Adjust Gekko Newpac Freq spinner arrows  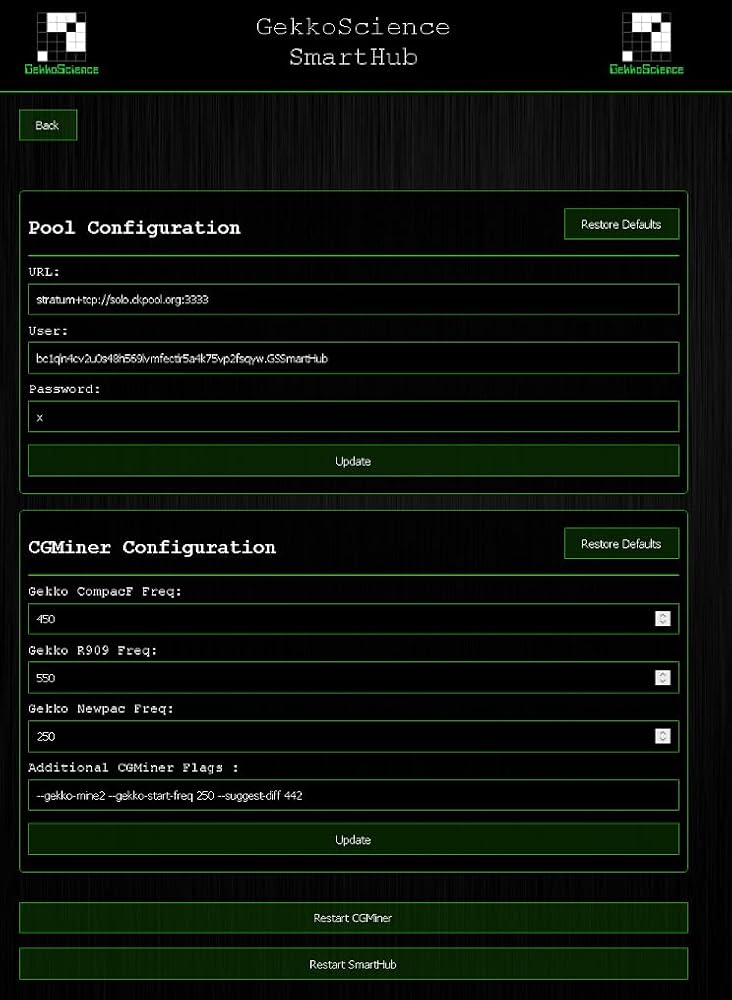click(x=662, y=736)
